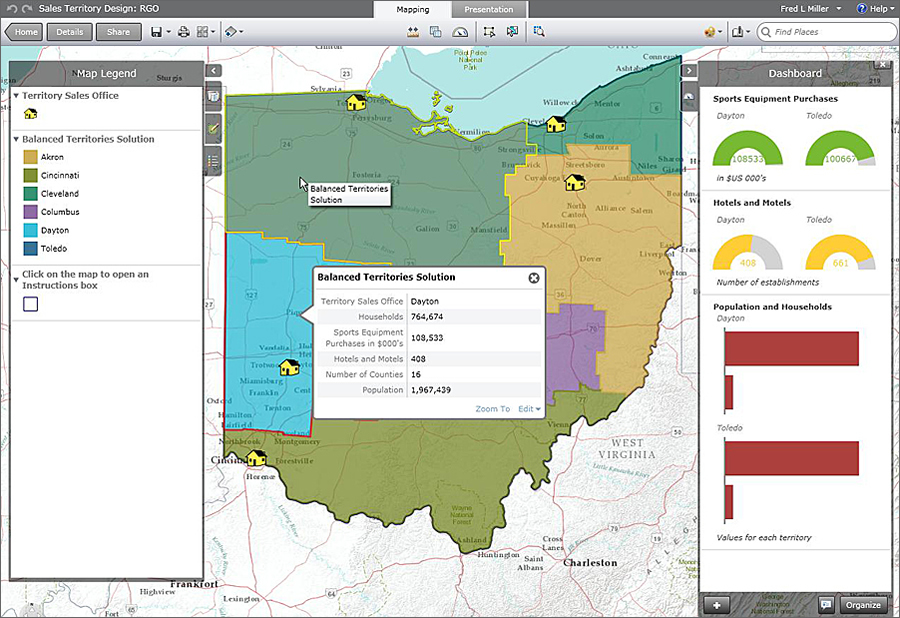Click the Print icon in toolbar
Image resolution: width=900 pixels, height=618 pixels.
coord(183,32)
